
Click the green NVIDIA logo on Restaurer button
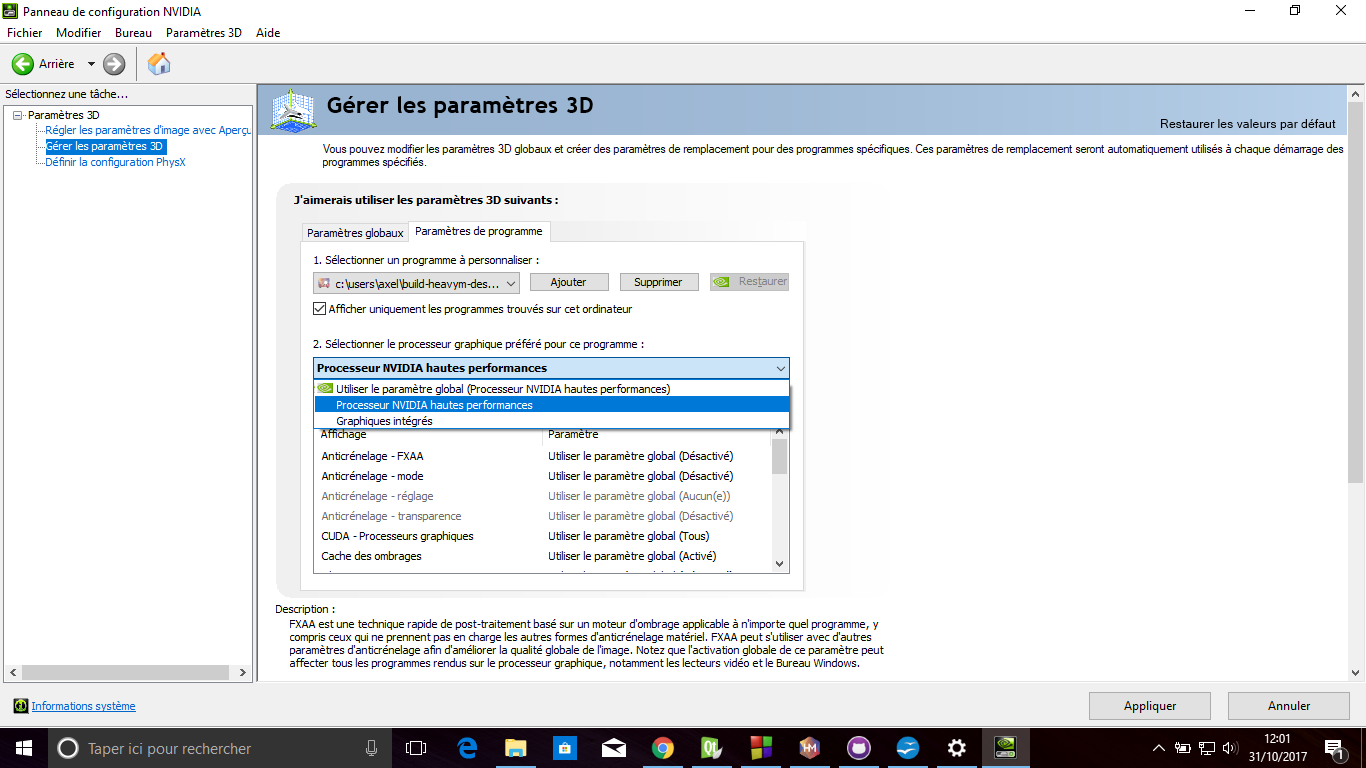(722, 281)
